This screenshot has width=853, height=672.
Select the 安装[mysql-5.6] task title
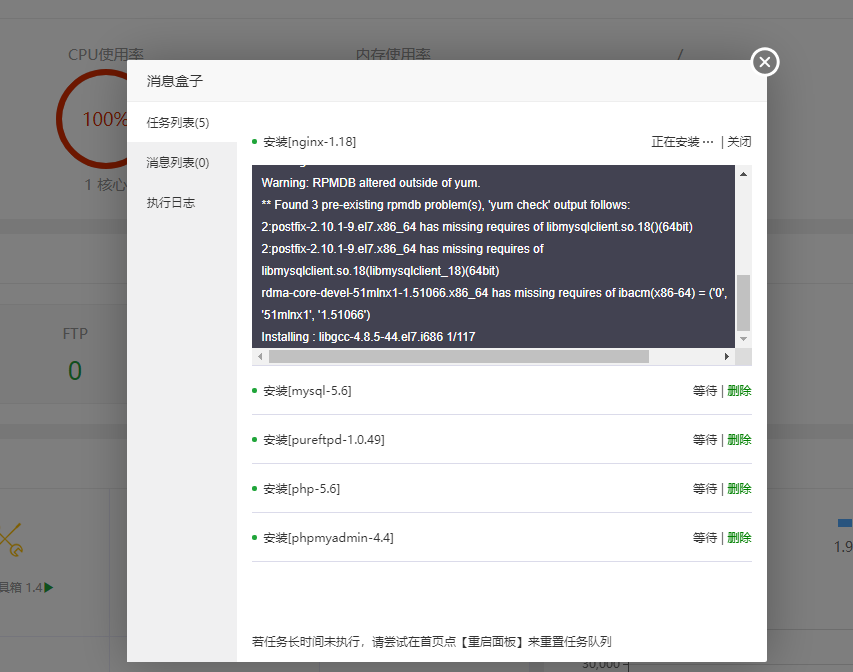pyautogui.click(x=307, y=391)
